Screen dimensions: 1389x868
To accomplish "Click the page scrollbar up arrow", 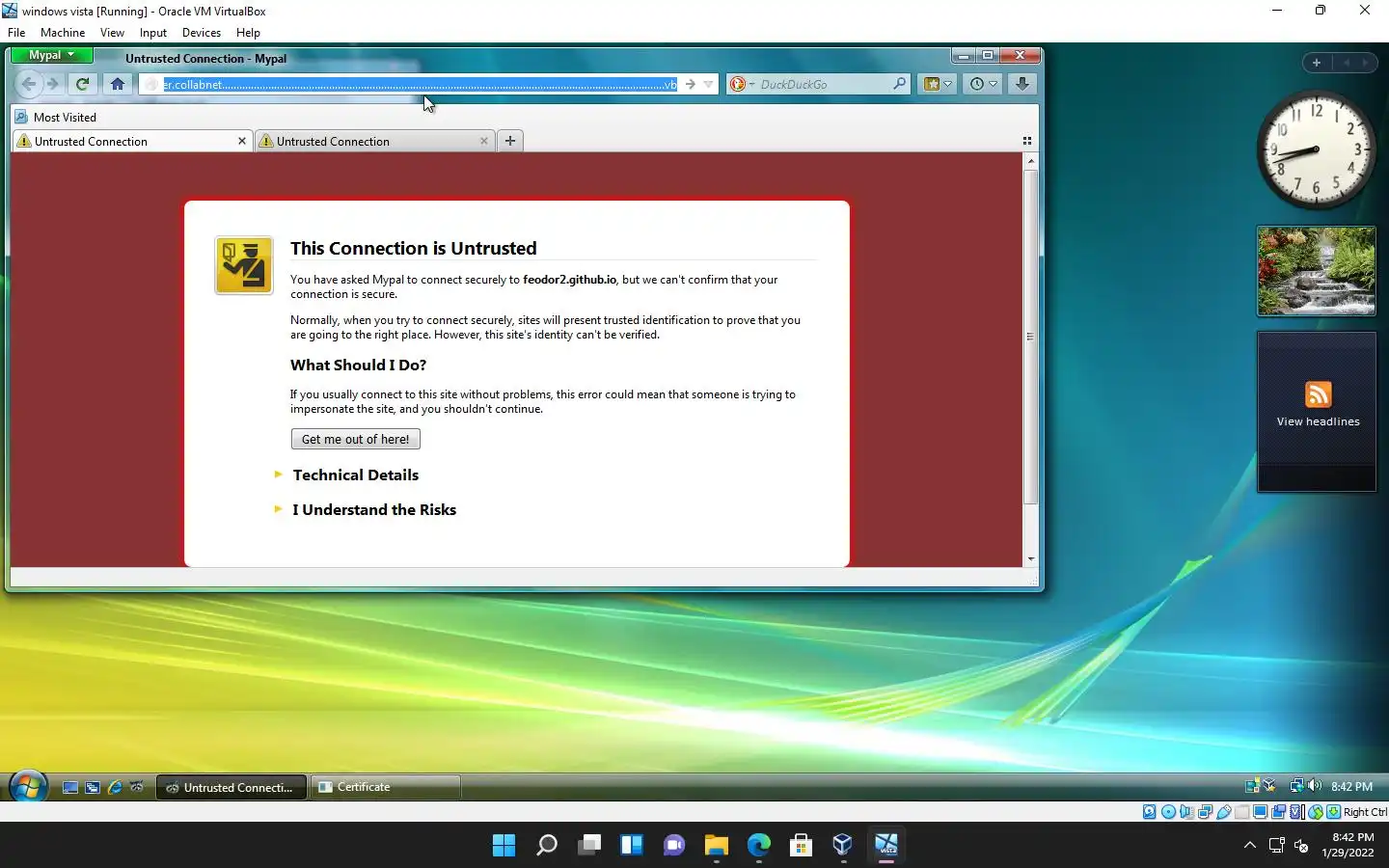I will (1030, 161).
